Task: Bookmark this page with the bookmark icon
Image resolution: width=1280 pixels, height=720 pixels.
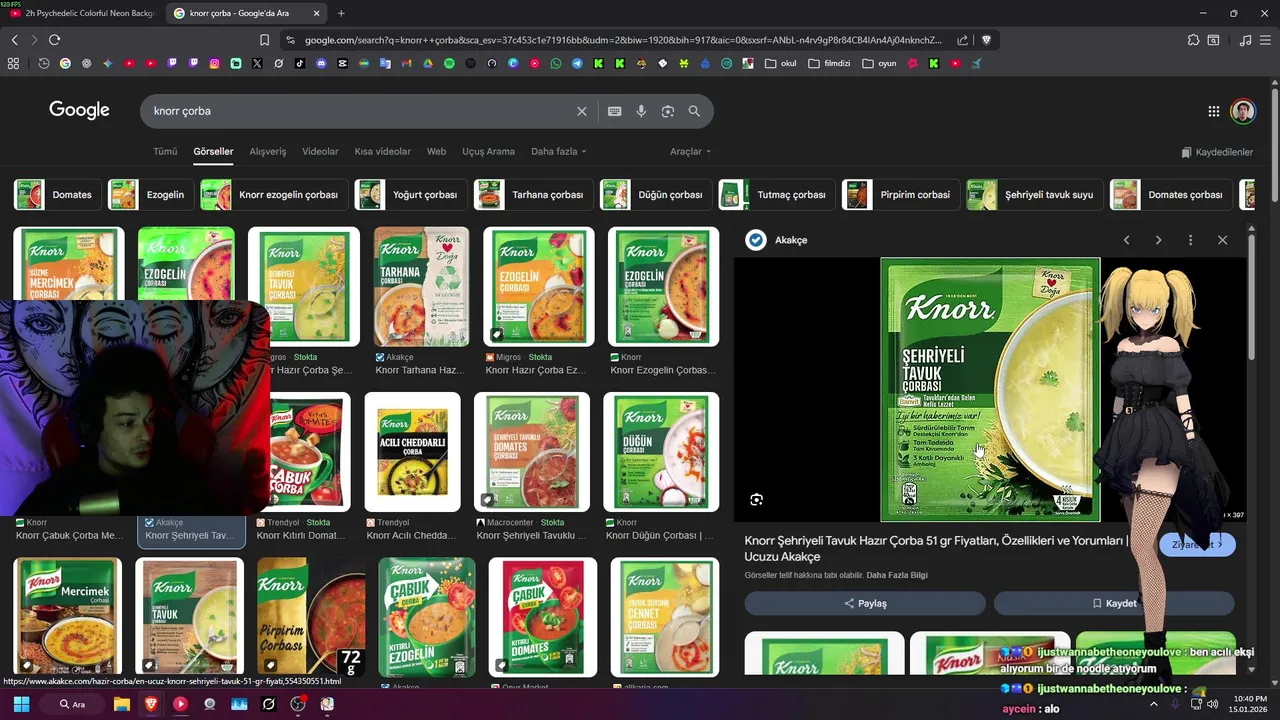Action: pos(264,40)
